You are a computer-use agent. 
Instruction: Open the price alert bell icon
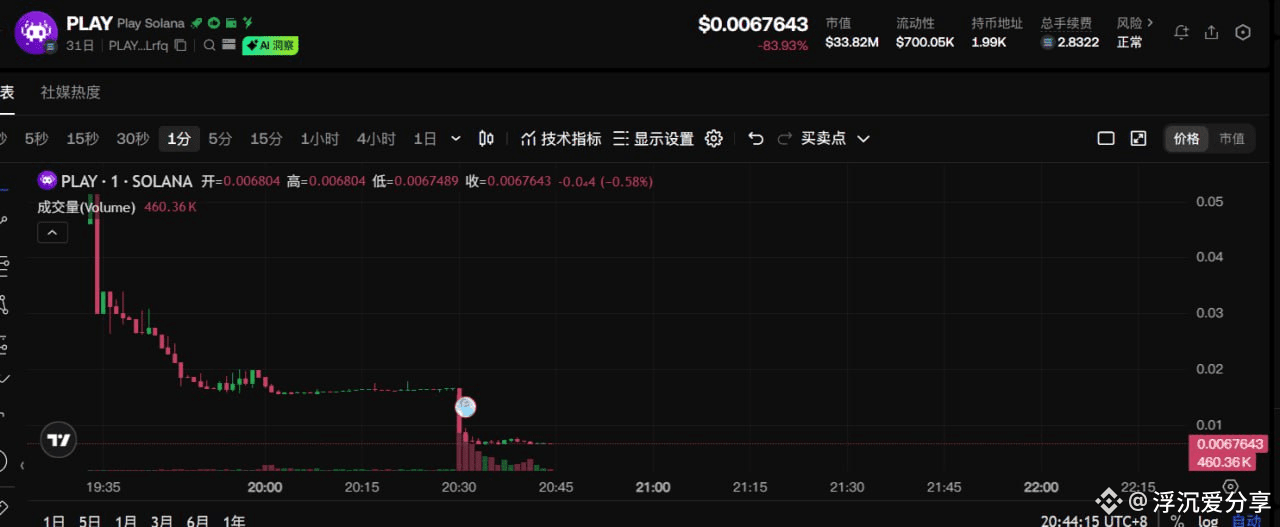(1181, 32)
